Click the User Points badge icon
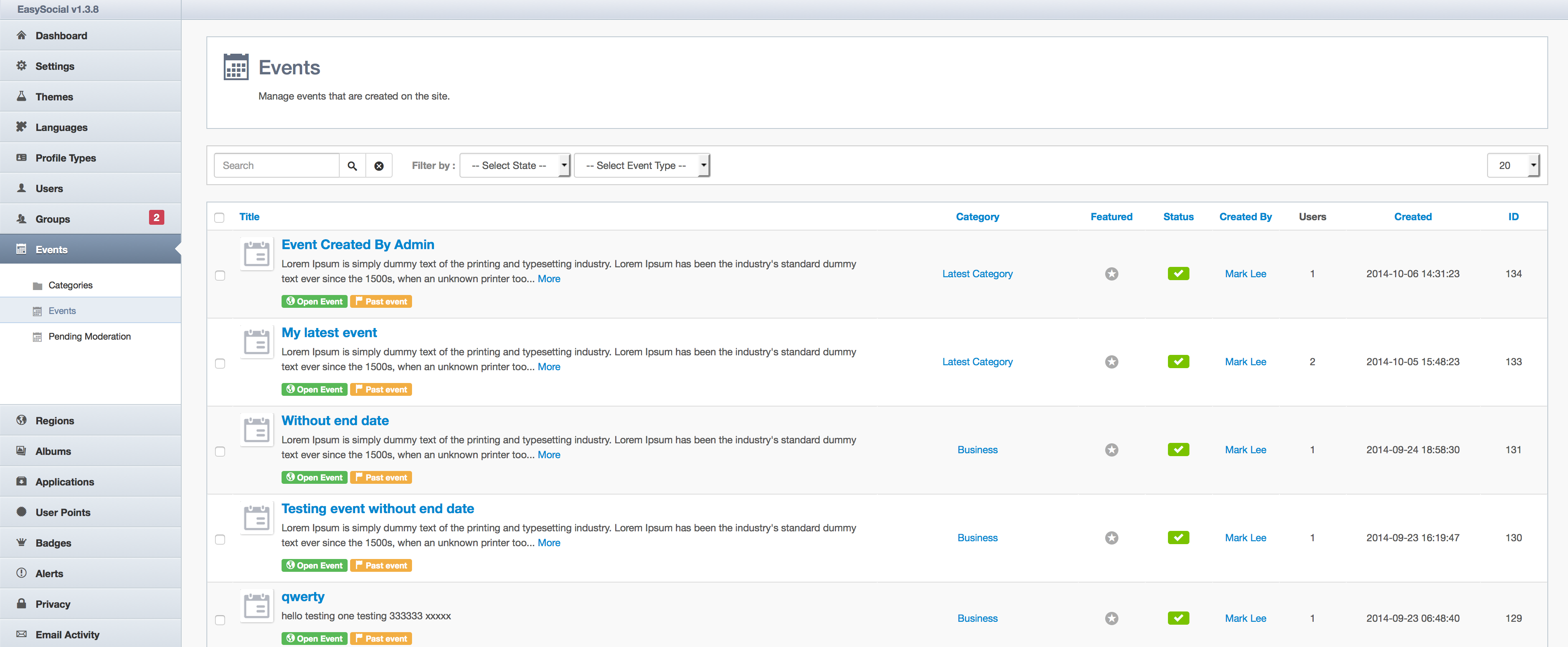Viewport: 1568px width, 647px height. pos(21,511)
